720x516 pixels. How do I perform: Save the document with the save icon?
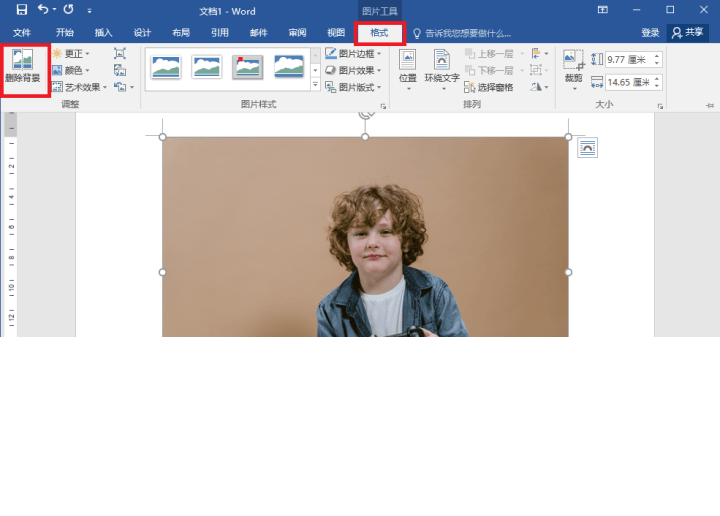(x=21, y=10)
